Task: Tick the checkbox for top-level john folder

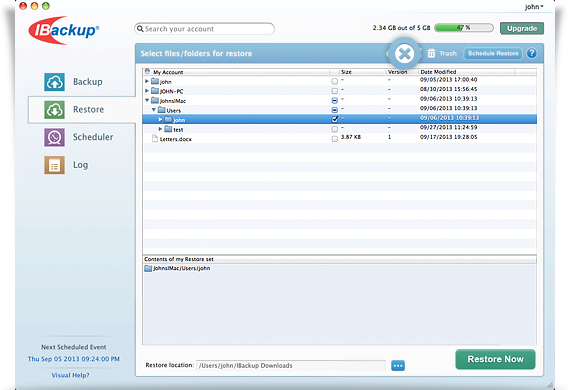Action: [335, 81]
